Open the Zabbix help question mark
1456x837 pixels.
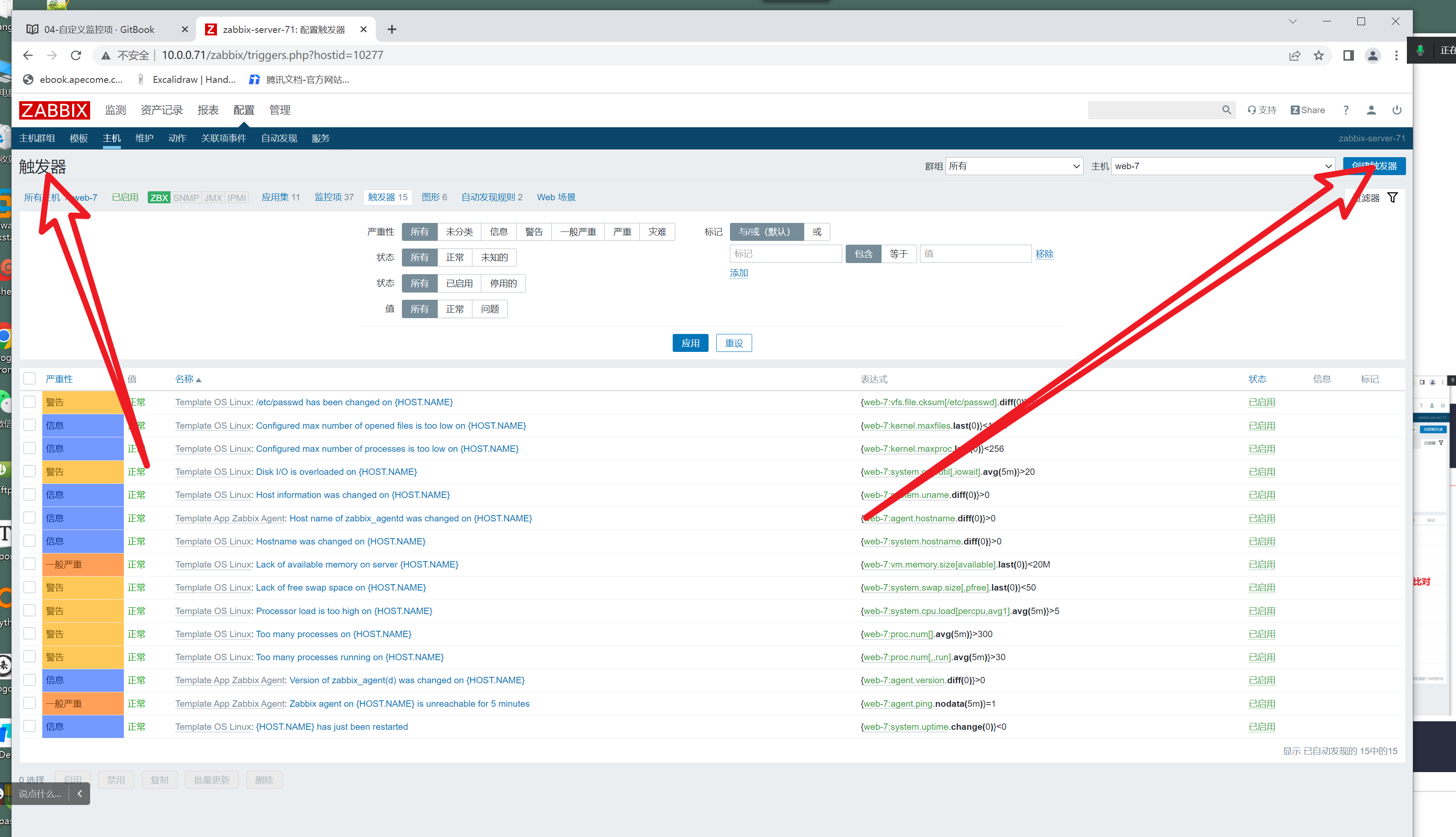1346,110
